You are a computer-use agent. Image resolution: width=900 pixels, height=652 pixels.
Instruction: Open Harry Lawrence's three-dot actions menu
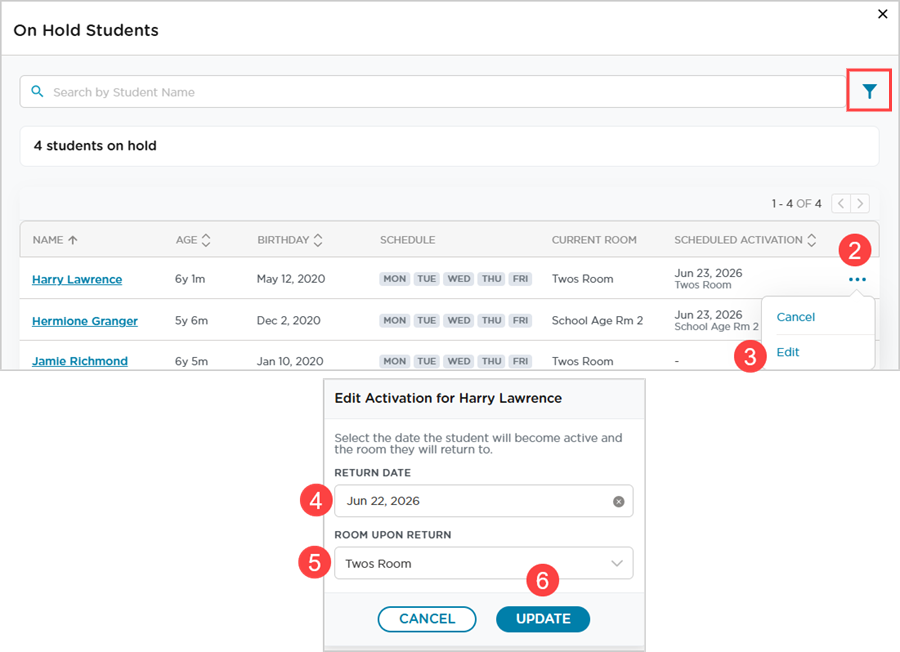pos(857,280)
